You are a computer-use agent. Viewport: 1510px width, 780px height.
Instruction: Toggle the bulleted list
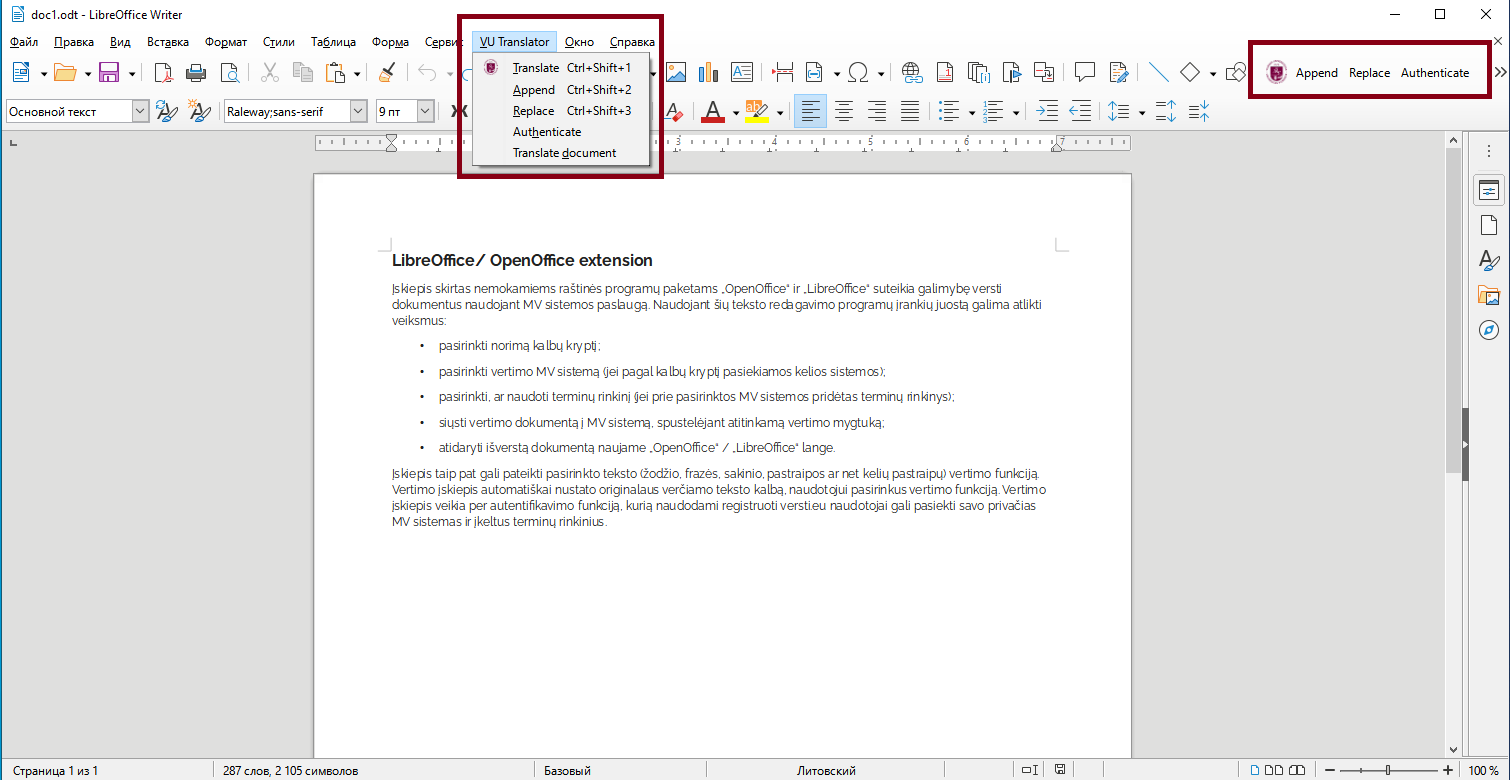pos(949,111)
